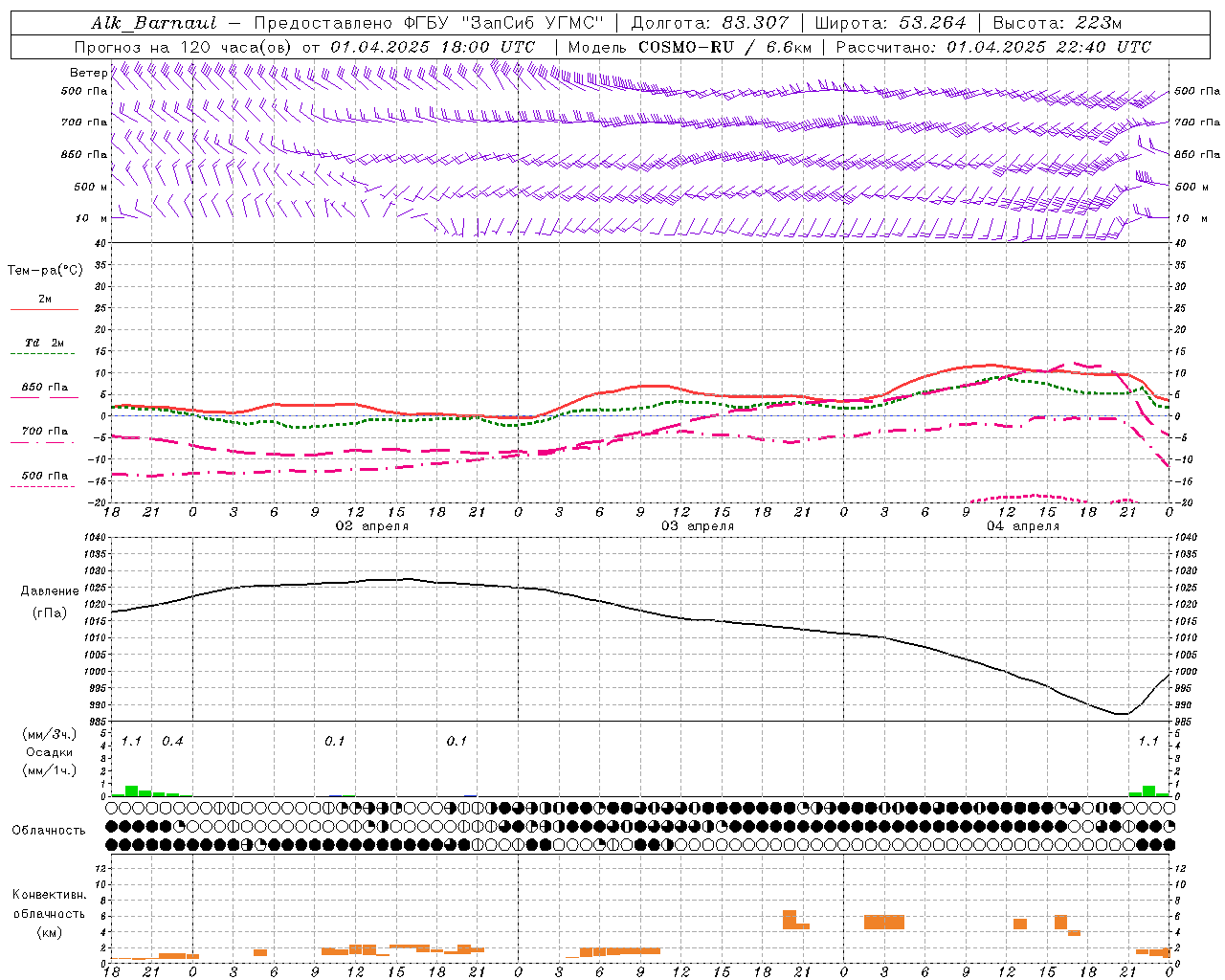Click the Давление (гПа) pressure label
The height and width of the screenshot is (980, 1225).
pos(49,602)
